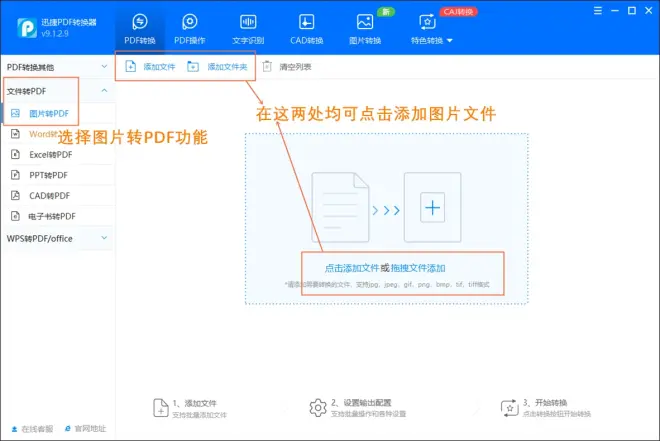Select CAD转PDF in sidebar

point(58,196)
